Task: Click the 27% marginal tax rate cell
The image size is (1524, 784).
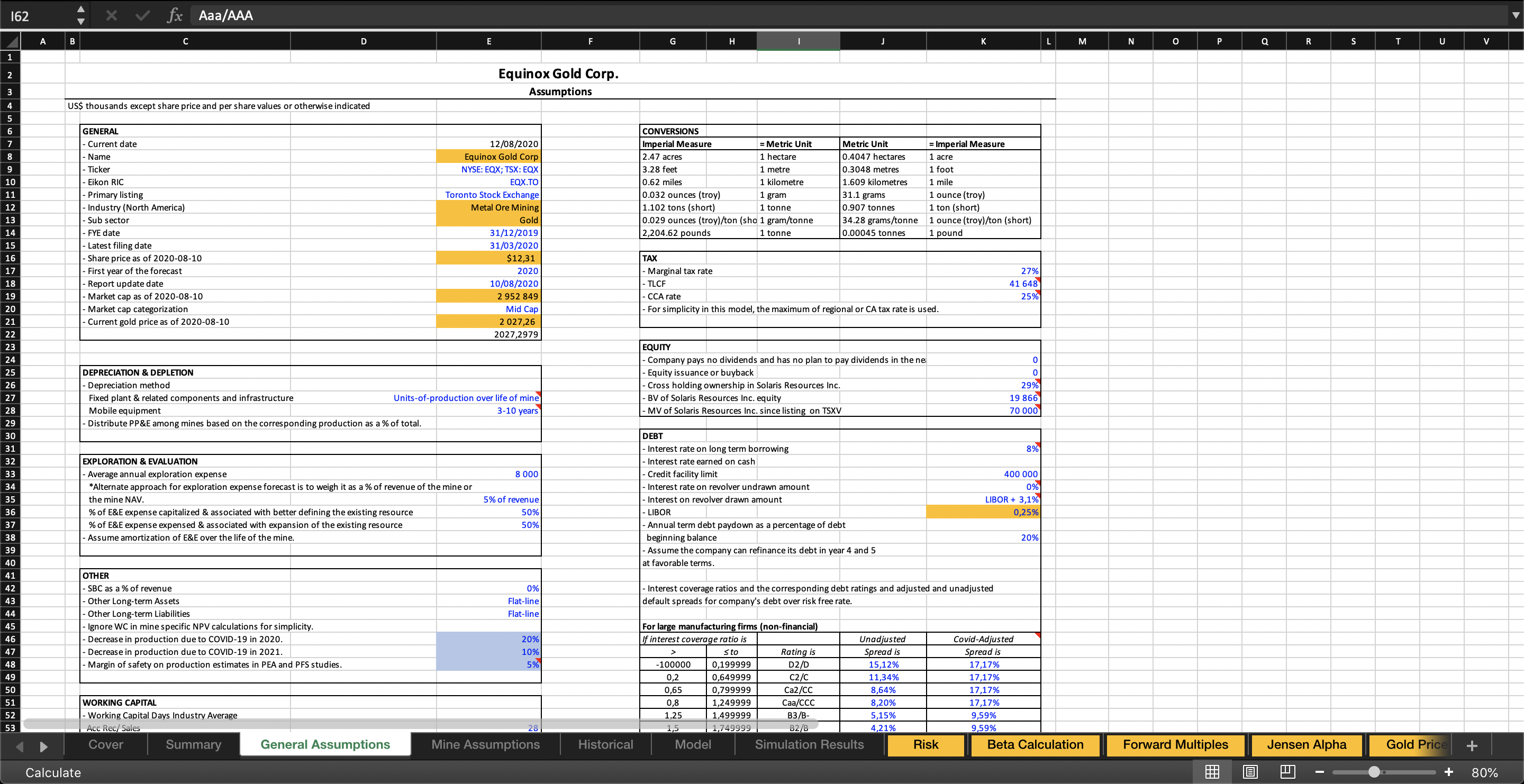Action: coord(983,271)
